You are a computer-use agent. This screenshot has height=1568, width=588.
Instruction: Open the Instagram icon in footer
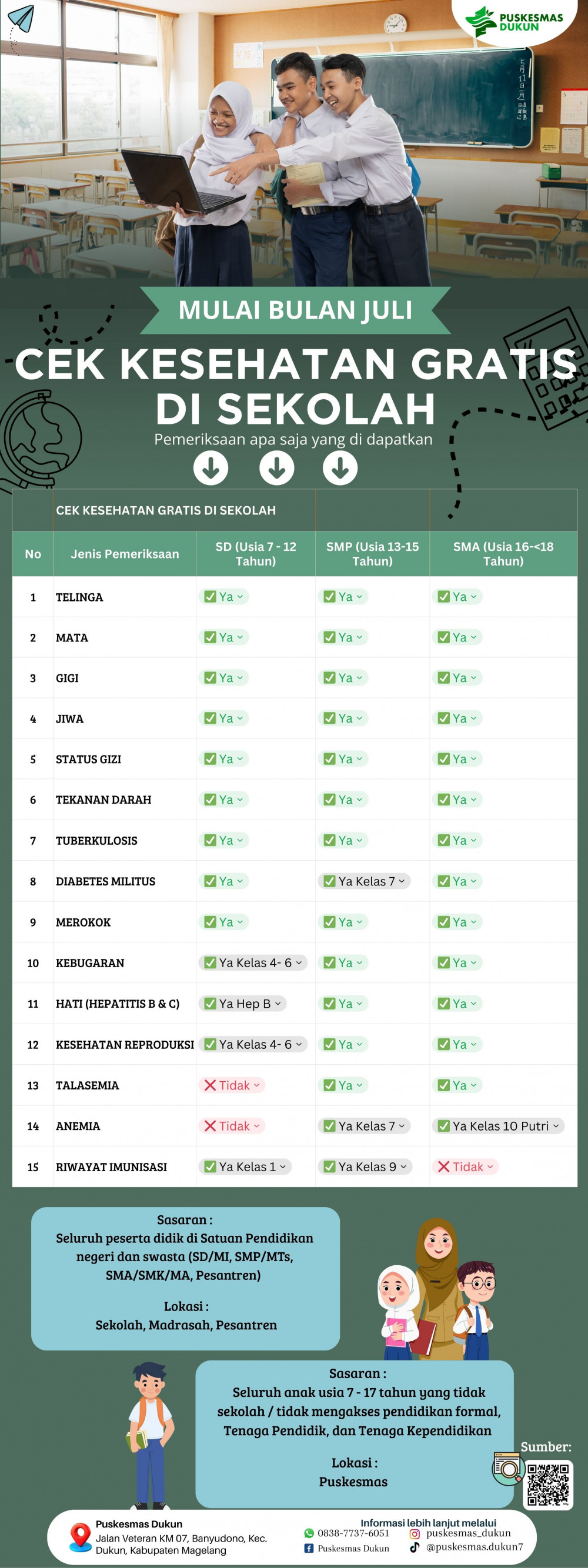tap(415, 1534)
